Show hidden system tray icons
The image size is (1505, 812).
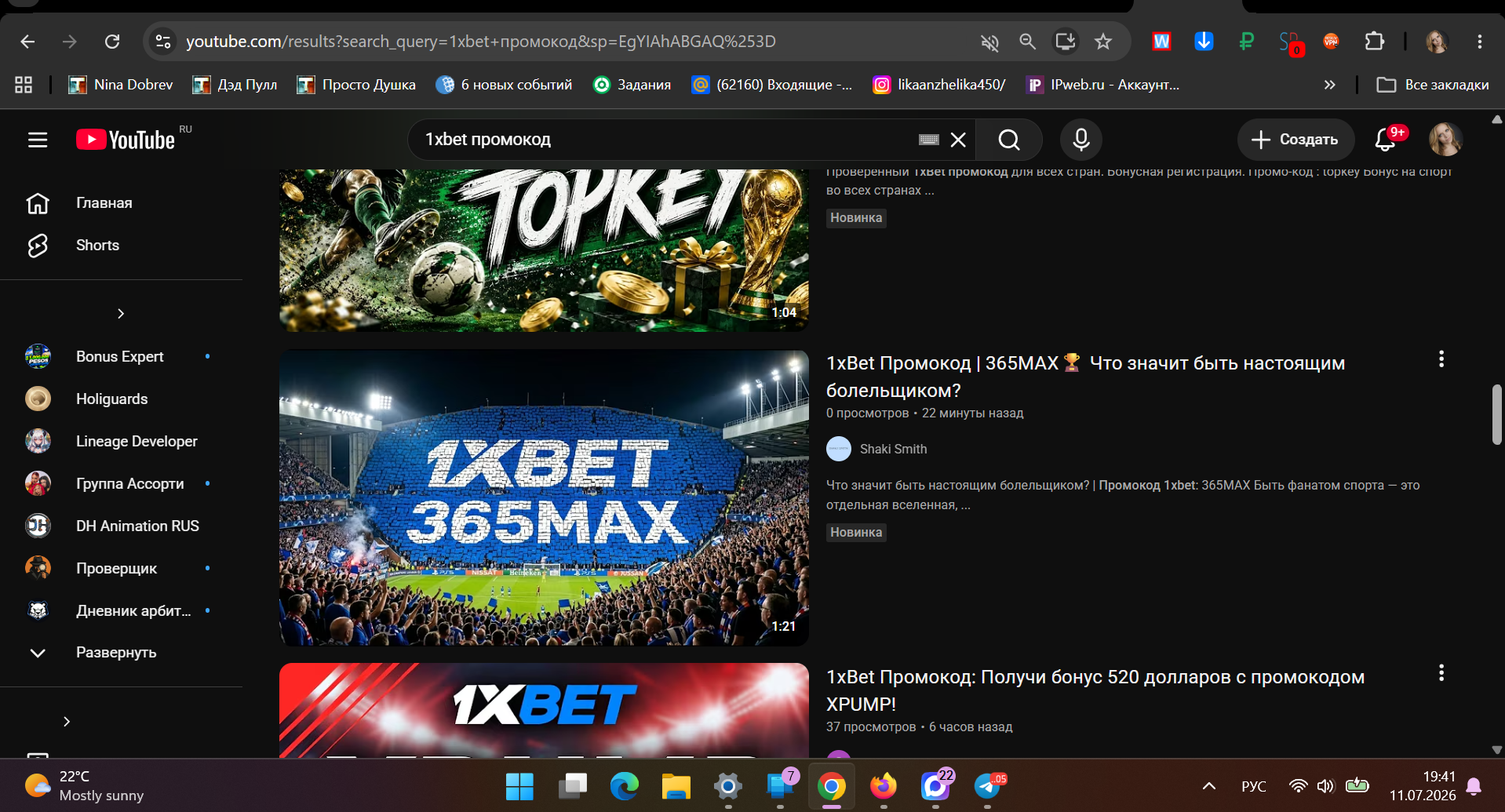pos(1209,785)
